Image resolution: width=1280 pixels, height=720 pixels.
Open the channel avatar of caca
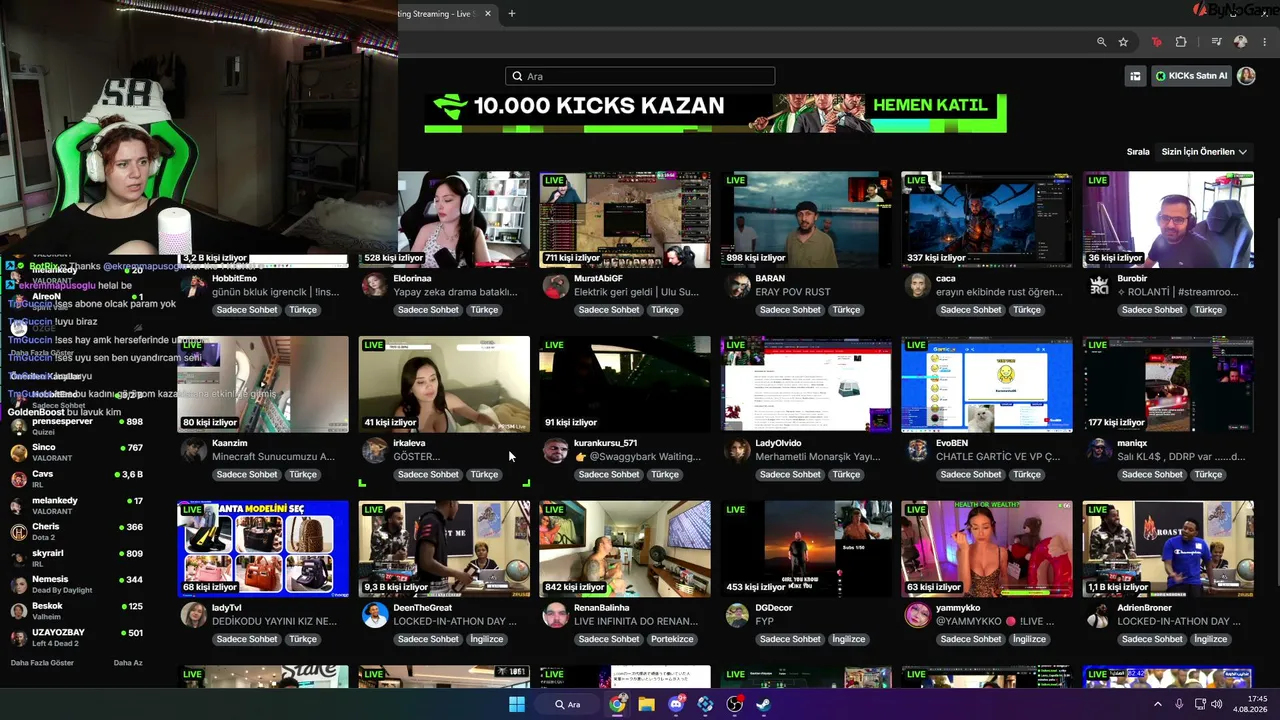pos(917,286)
